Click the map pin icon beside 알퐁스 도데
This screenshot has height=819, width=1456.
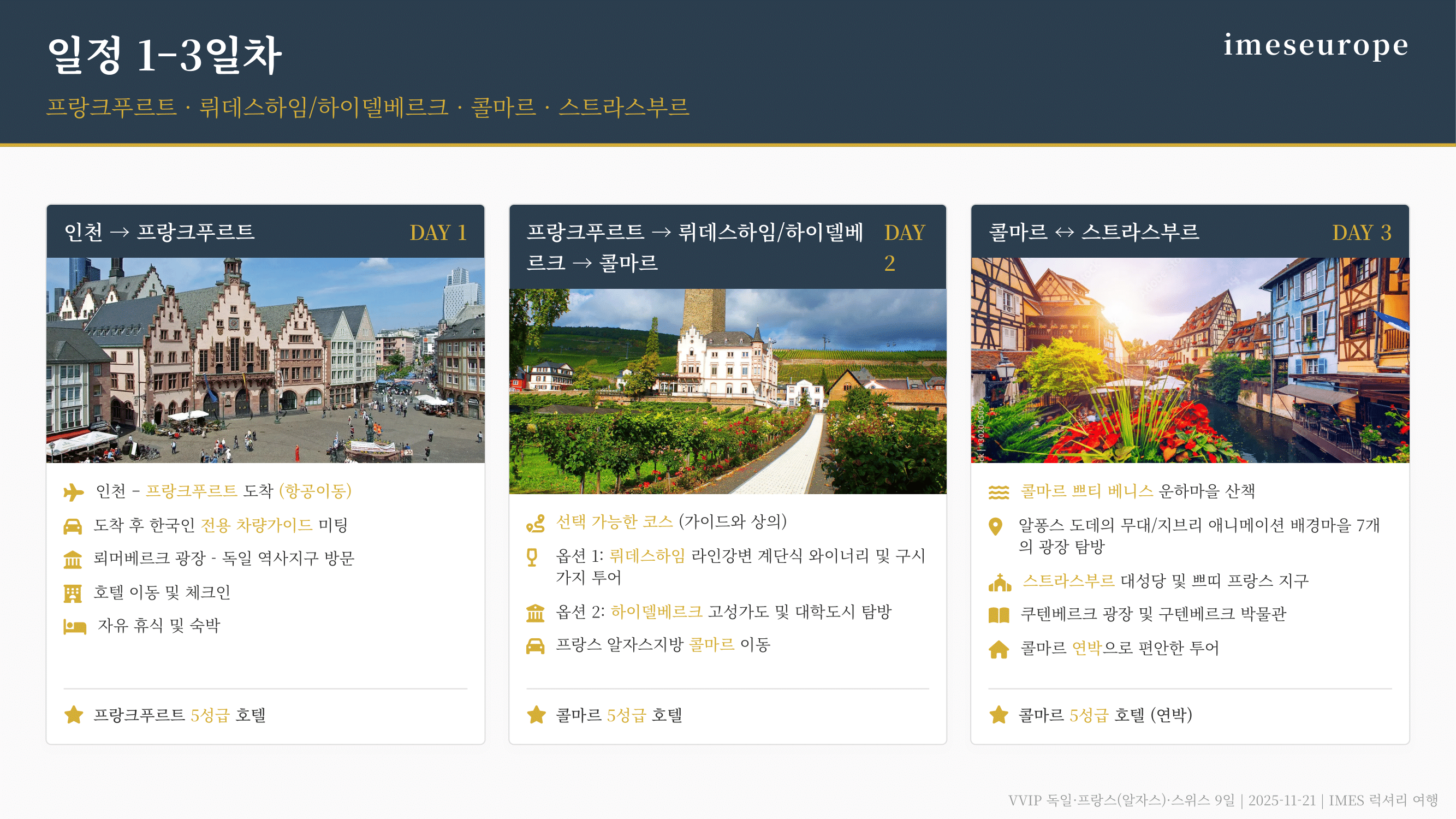[x=995, y=527]
